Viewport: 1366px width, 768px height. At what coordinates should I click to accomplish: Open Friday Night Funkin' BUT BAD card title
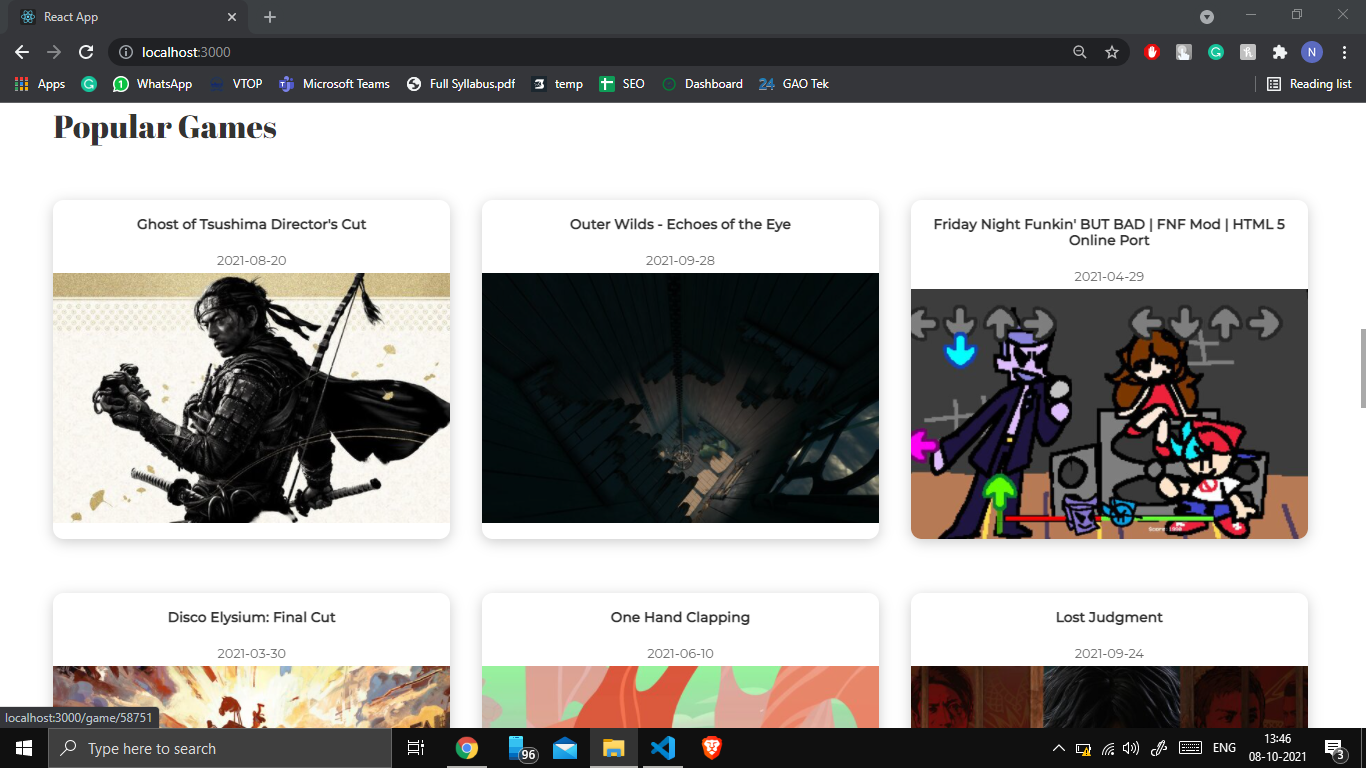coord(1109,232)
